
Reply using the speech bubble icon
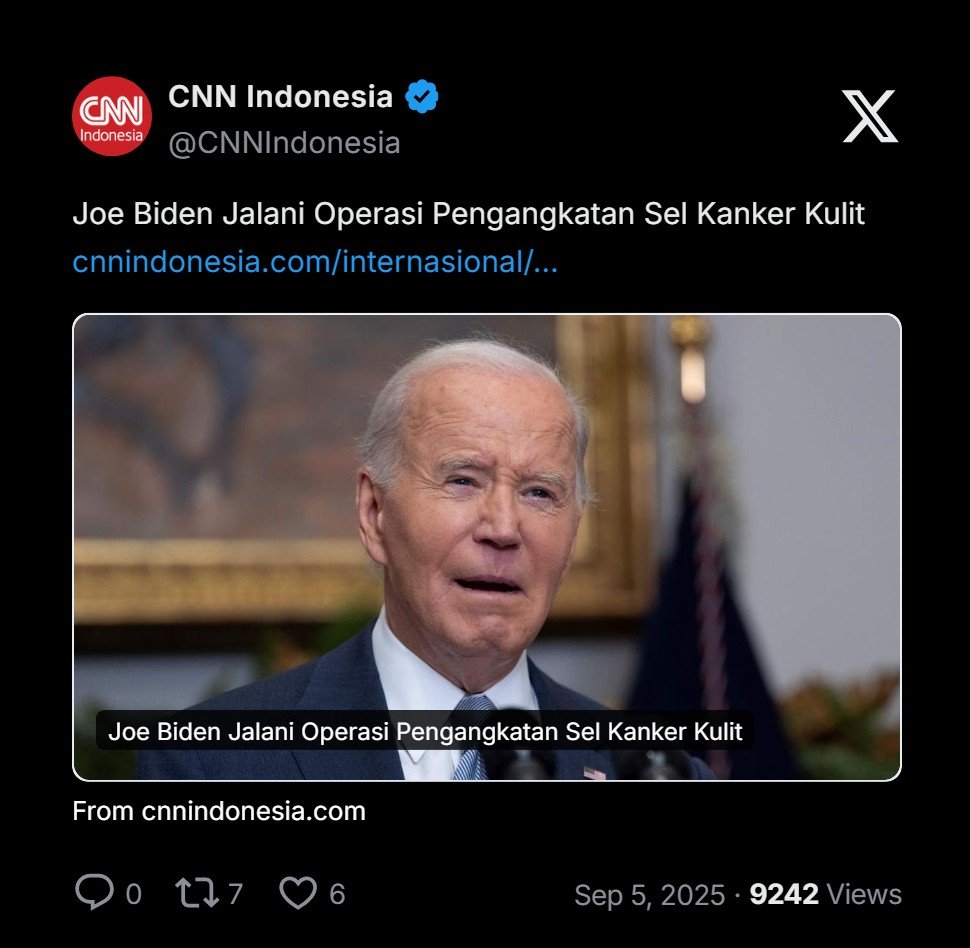tap(95, 892)
